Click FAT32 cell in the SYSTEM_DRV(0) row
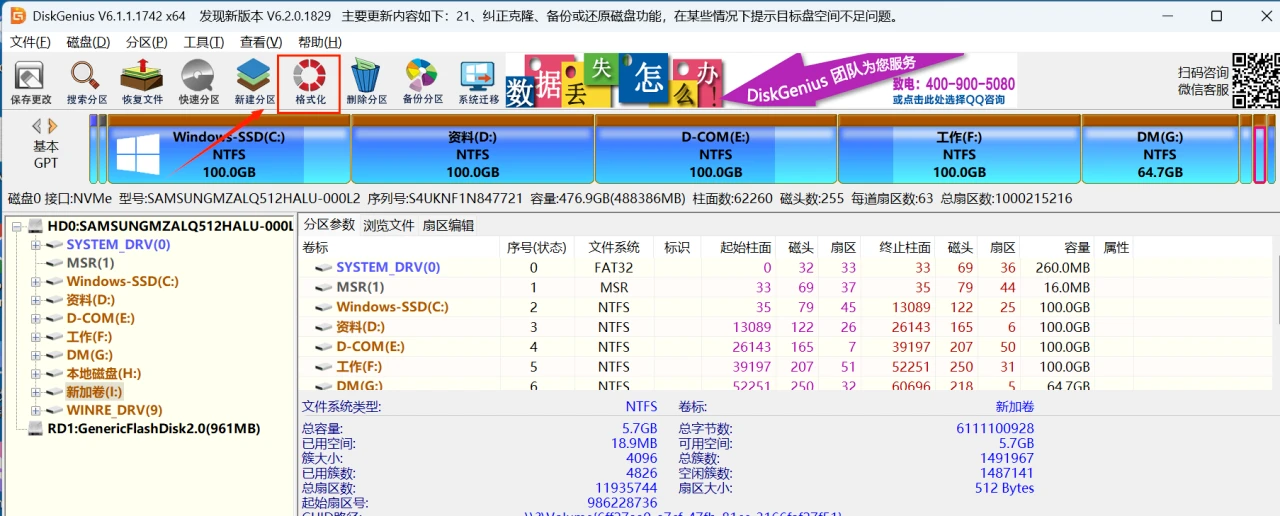 (613, 268)
